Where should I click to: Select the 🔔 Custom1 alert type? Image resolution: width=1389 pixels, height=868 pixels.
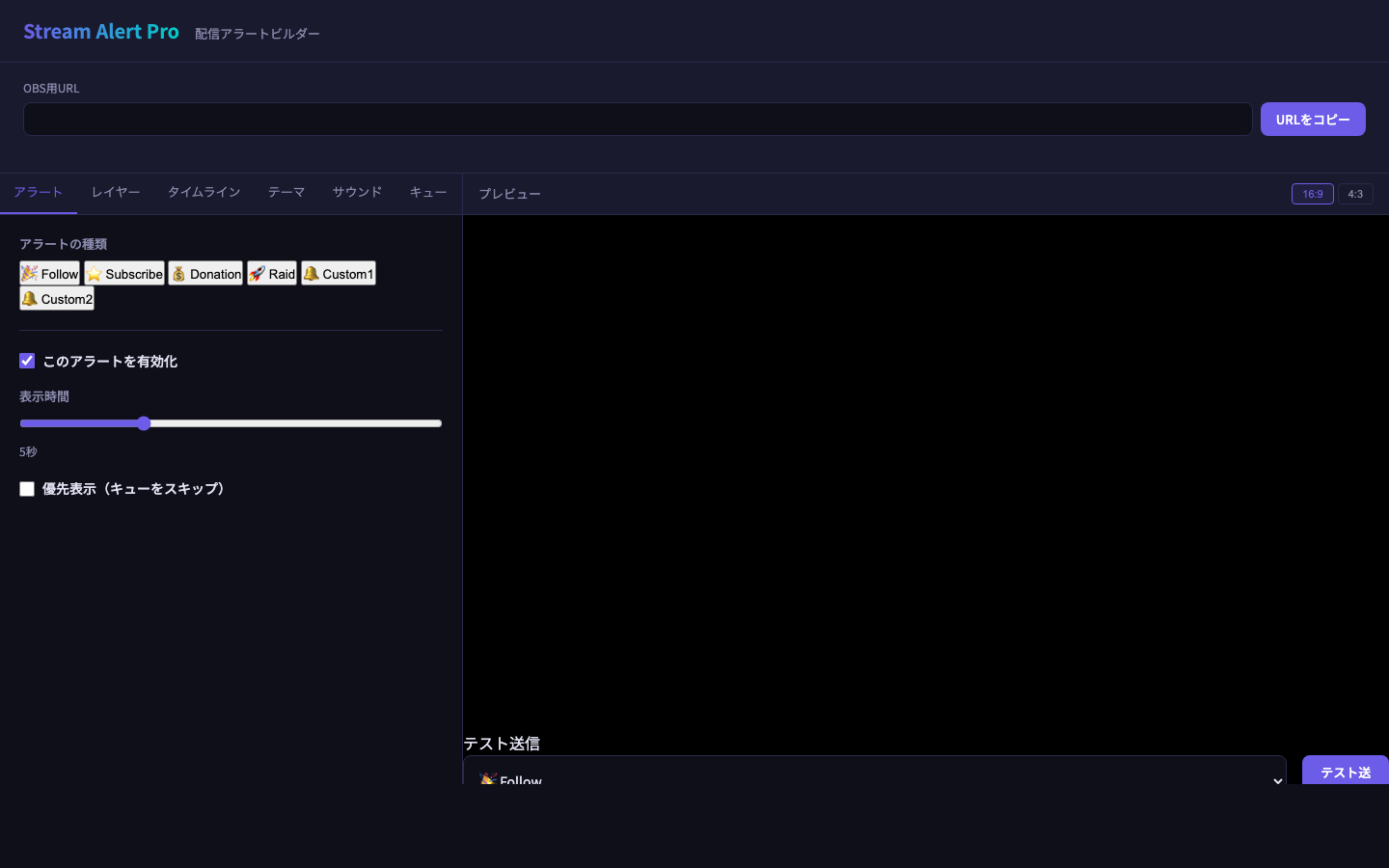coord(338,273)
